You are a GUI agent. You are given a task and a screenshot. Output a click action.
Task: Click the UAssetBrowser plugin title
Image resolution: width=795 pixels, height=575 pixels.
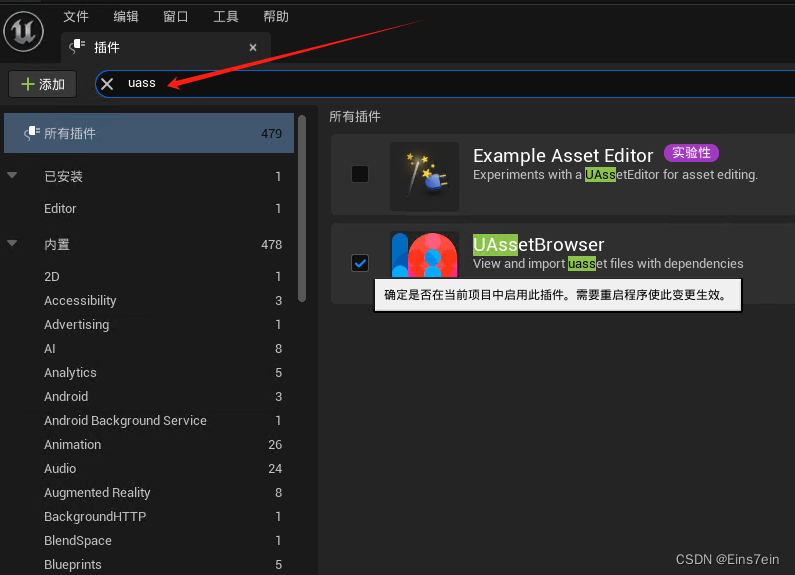click(x=538, y=244)
